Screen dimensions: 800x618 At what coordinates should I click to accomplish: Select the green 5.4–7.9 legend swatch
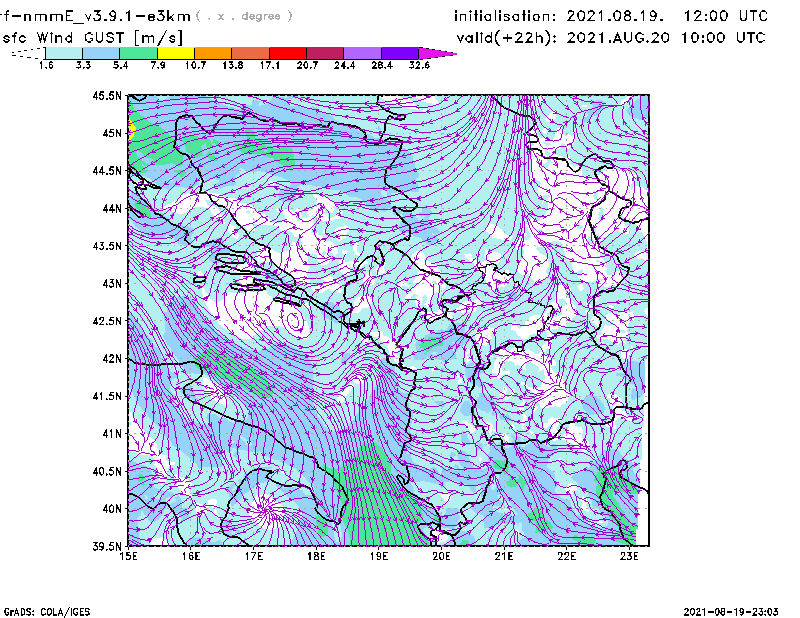point(138,53)
